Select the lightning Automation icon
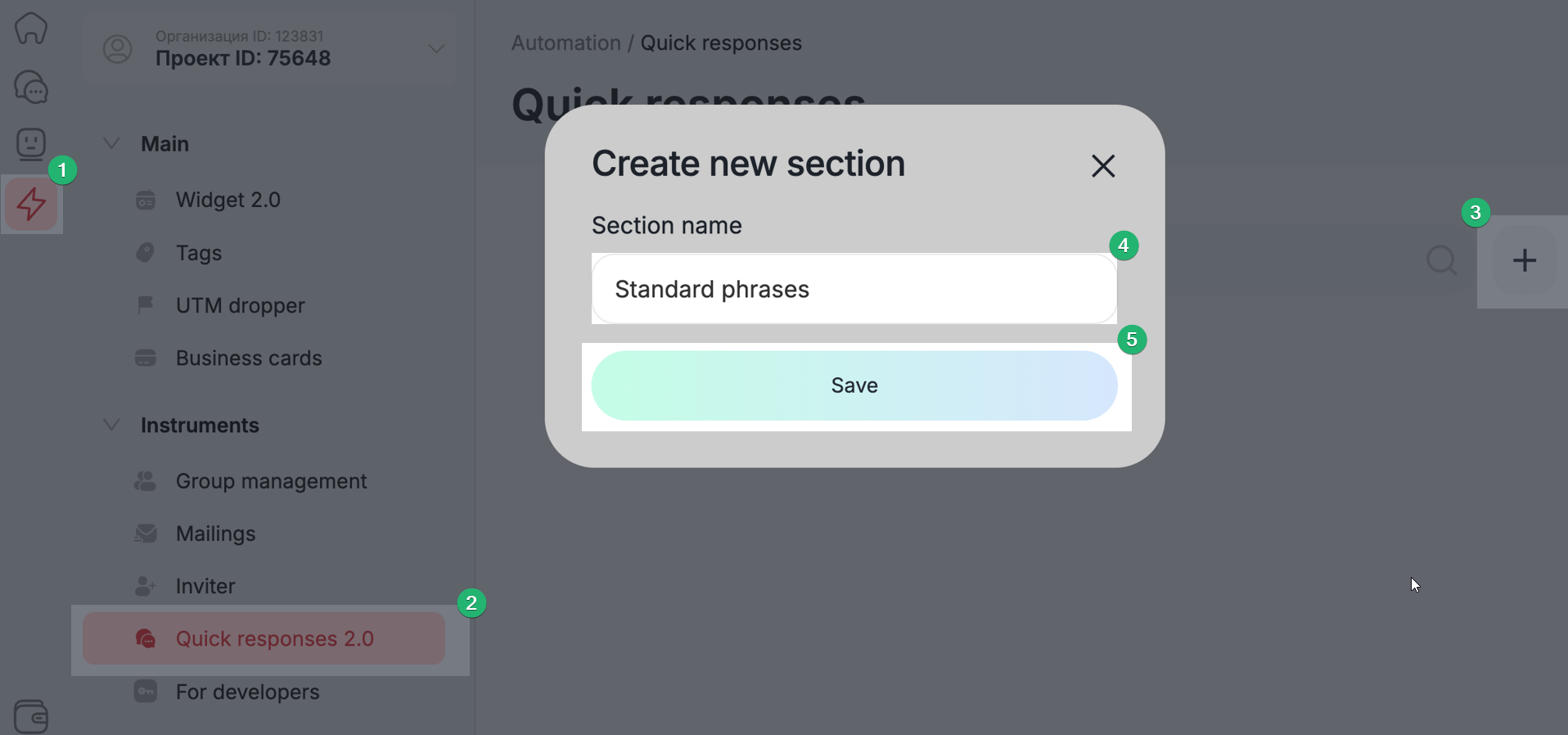Screen dimensions: 1568x735 pyautogui.click(x=31, y=204)
